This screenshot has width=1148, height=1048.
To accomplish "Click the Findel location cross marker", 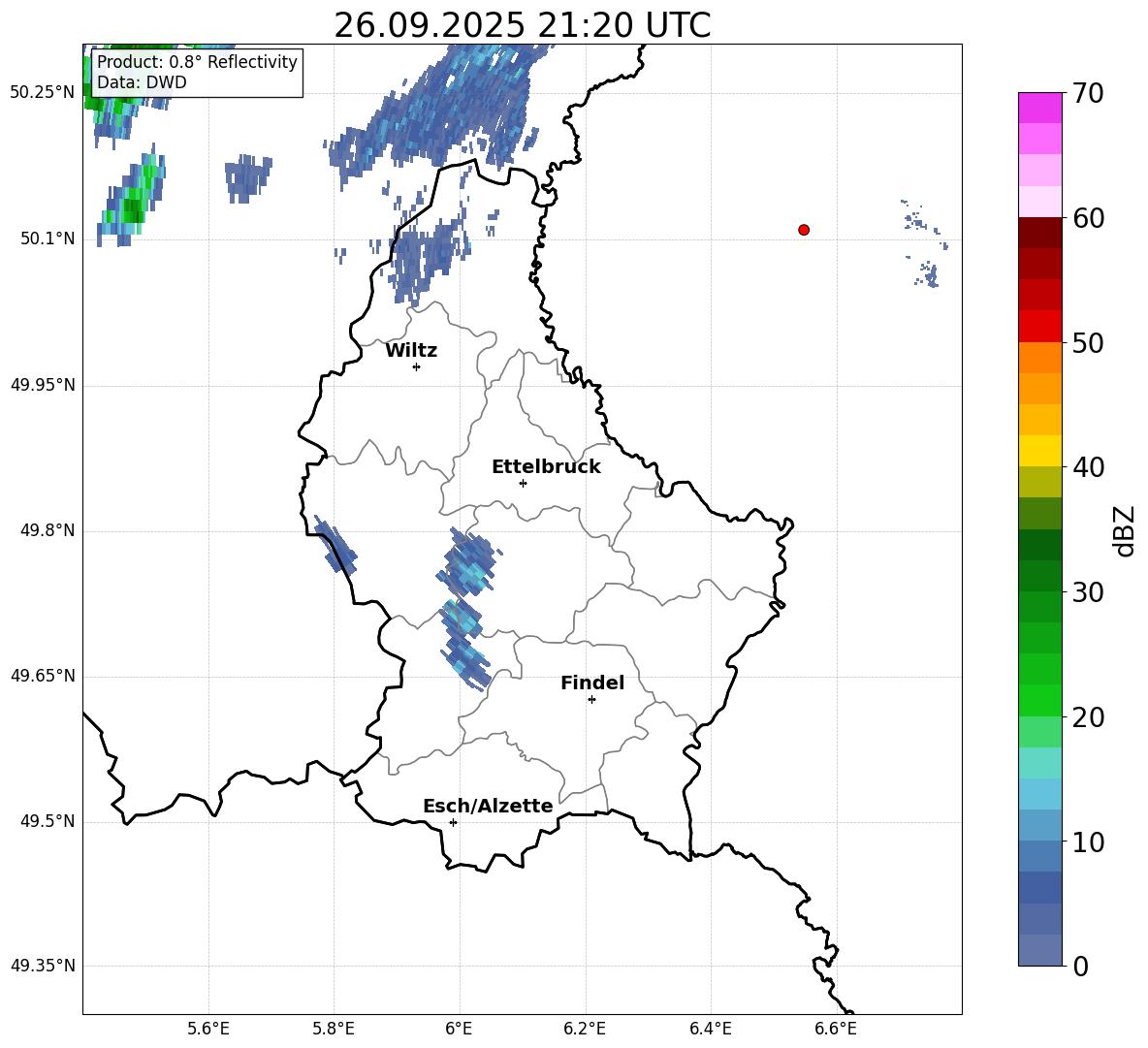I will click(591, 700).
